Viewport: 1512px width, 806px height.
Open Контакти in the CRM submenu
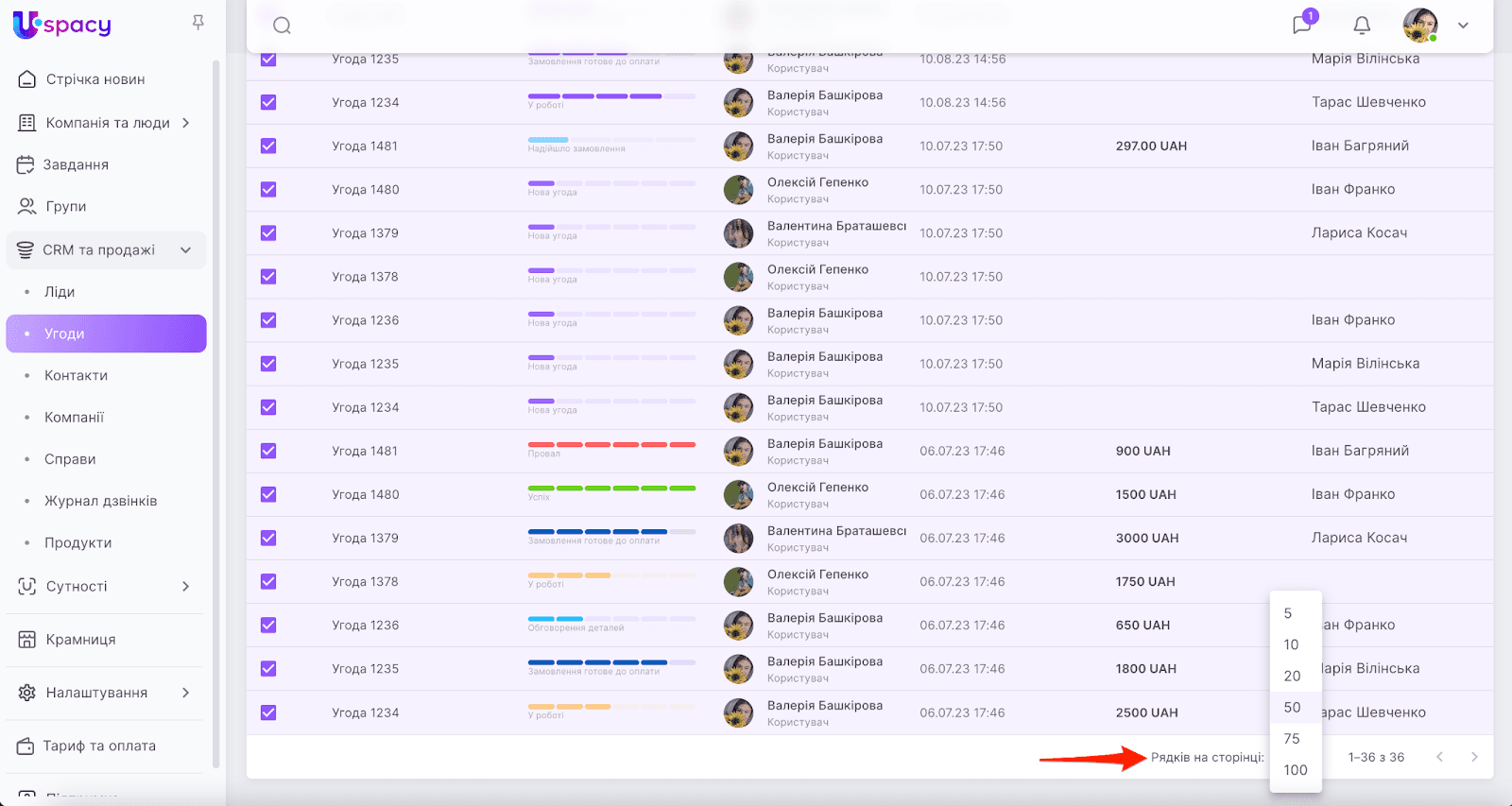click(x=76, y=375)
